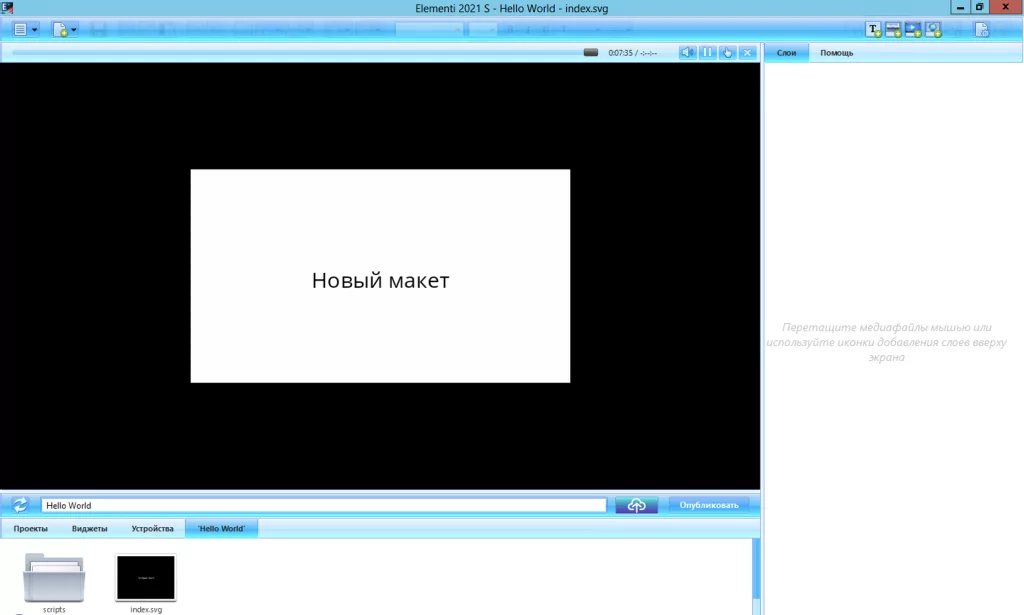Open the Проекты tab
The height and width of the screenshot is (615, 1024).
coord(31,528)
